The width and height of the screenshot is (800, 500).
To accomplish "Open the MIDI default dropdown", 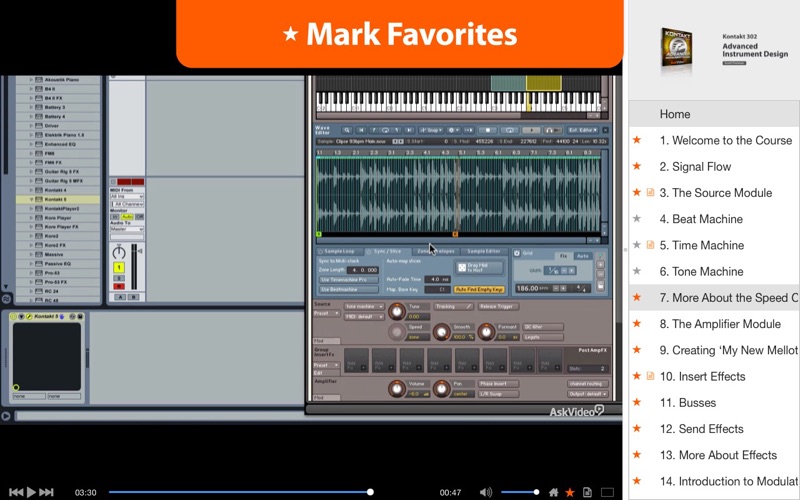I will coord(364,317).
